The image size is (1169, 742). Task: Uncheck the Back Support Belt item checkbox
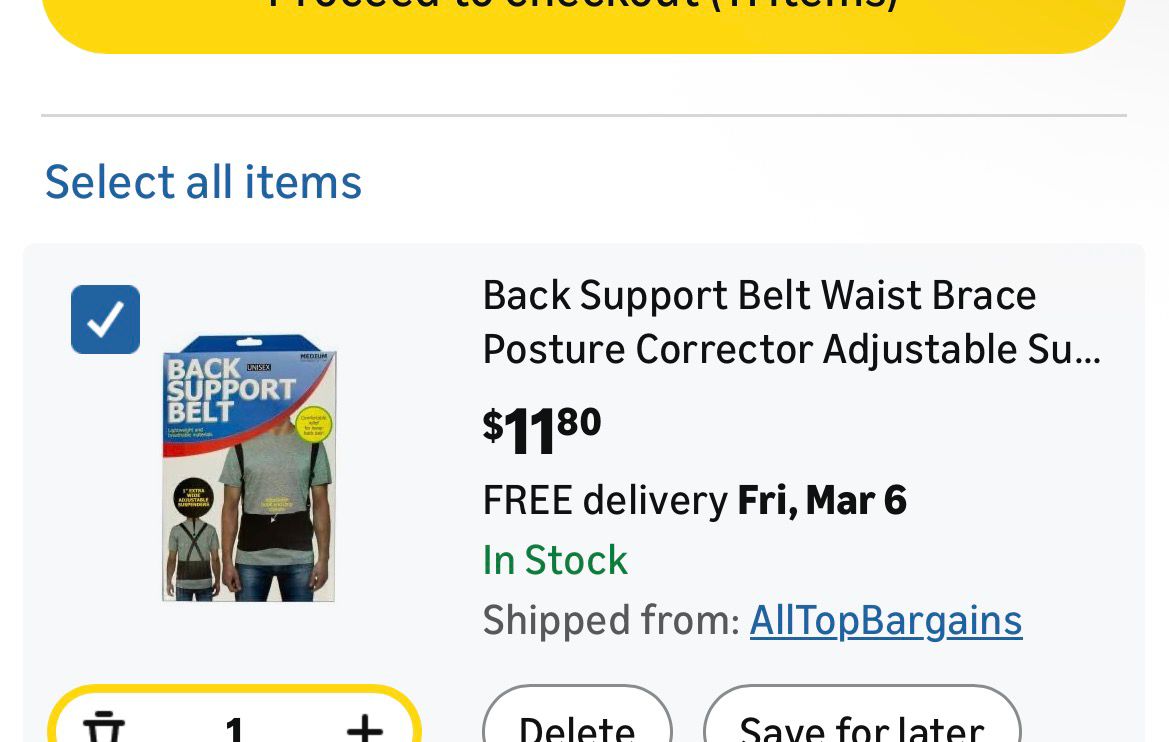click(105, 319)
